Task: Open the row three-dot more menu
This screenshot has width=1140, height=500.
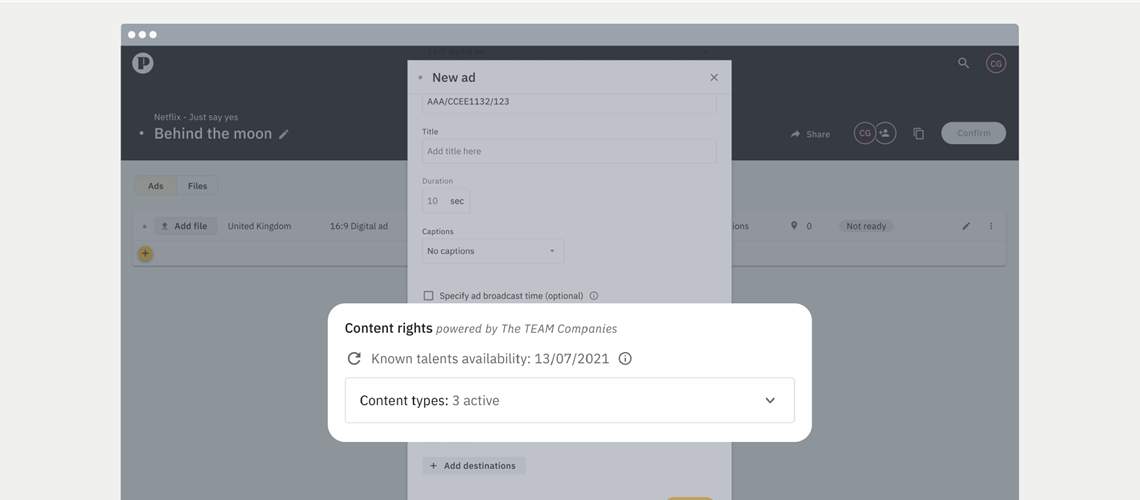Action: [x=991, y=226]
